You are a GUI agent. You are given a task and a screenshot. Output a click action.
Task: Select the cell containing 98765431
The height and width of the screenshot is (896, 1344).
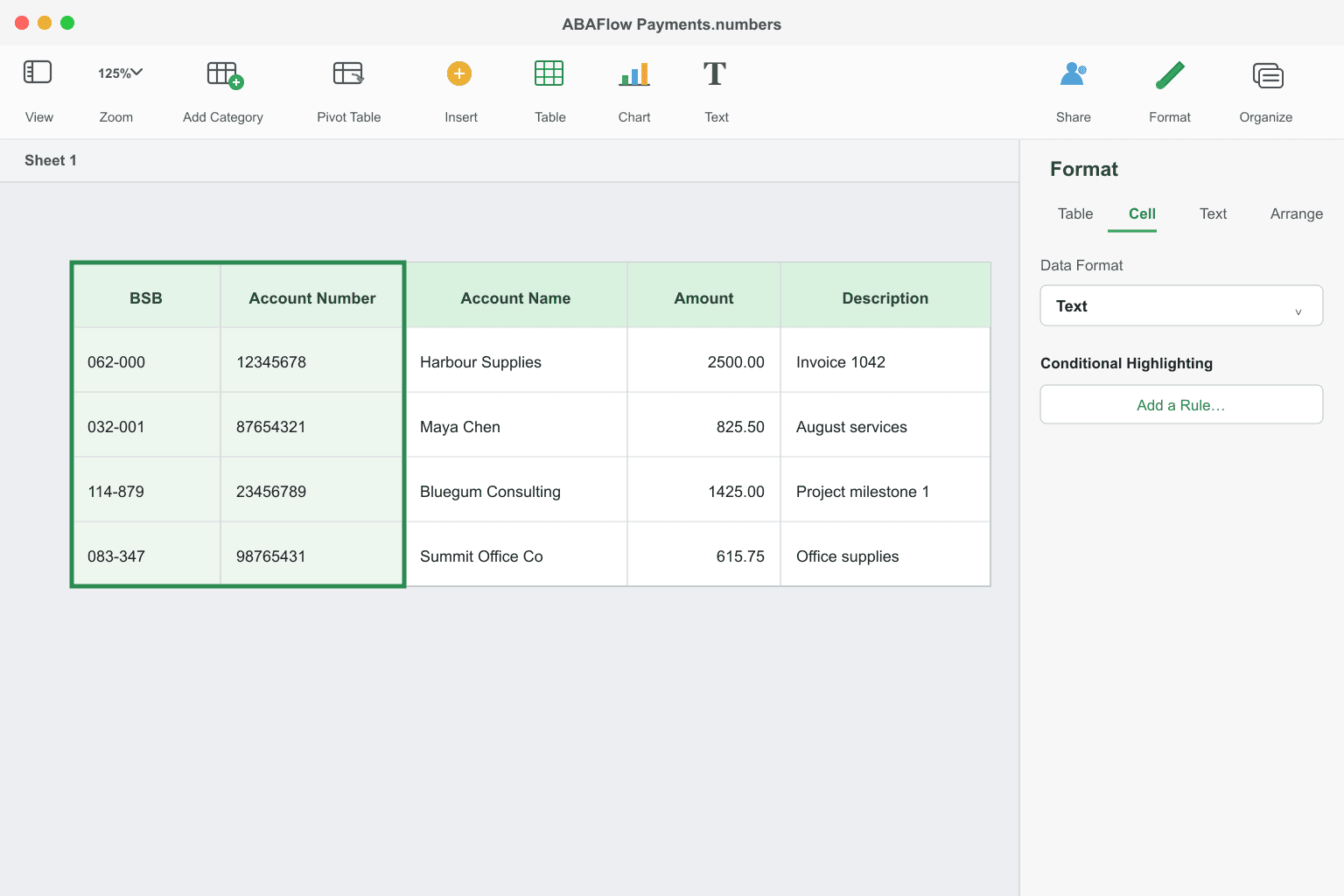[311, 556]
